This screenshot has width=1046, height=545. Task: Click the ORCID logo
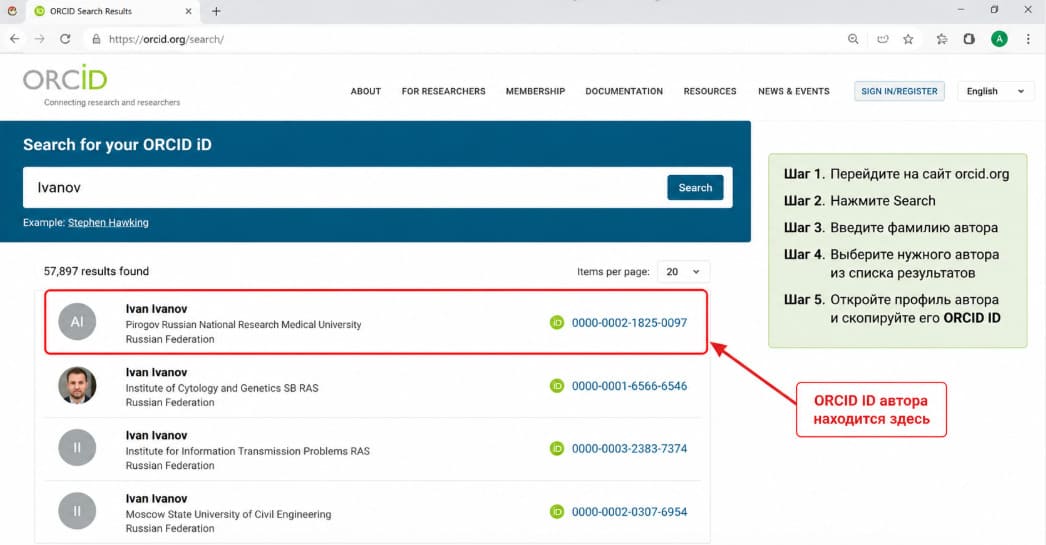[x=65, y=79]
